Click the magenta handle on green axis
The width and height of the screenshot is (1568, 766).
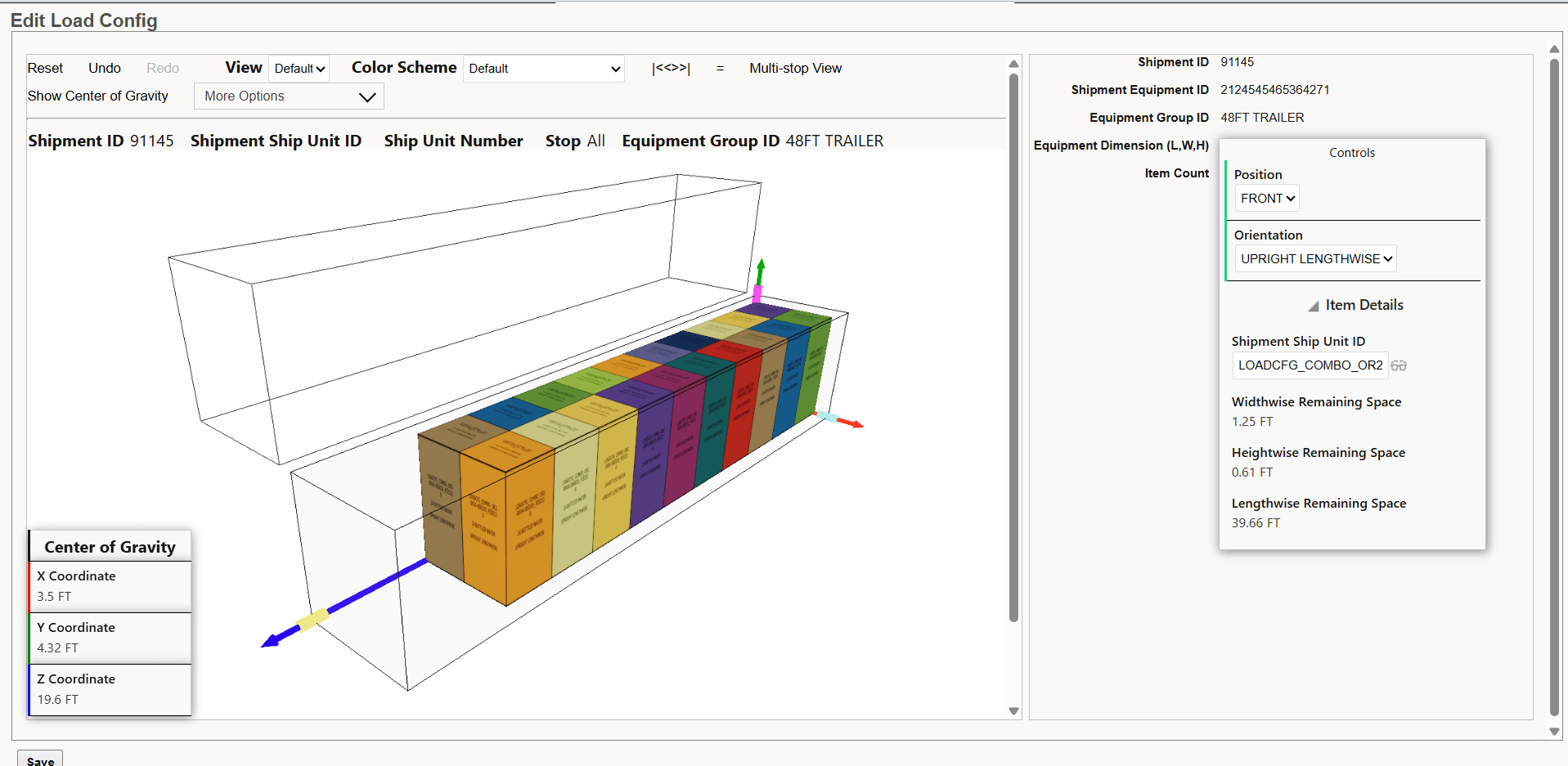(757, 293)
